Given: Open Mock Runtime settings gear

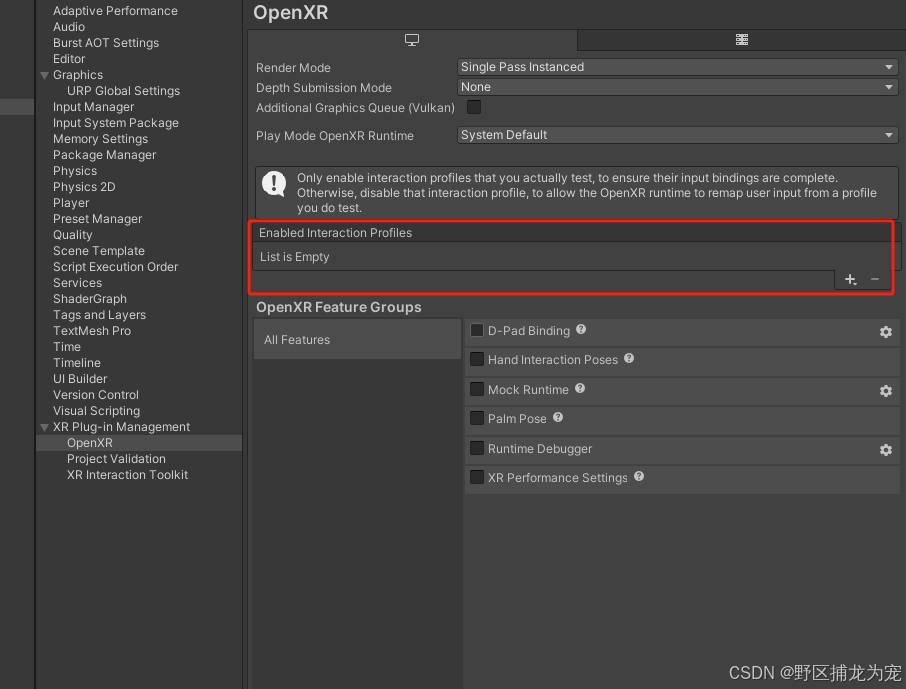Looking at the screenshot, I should (886, 391).
